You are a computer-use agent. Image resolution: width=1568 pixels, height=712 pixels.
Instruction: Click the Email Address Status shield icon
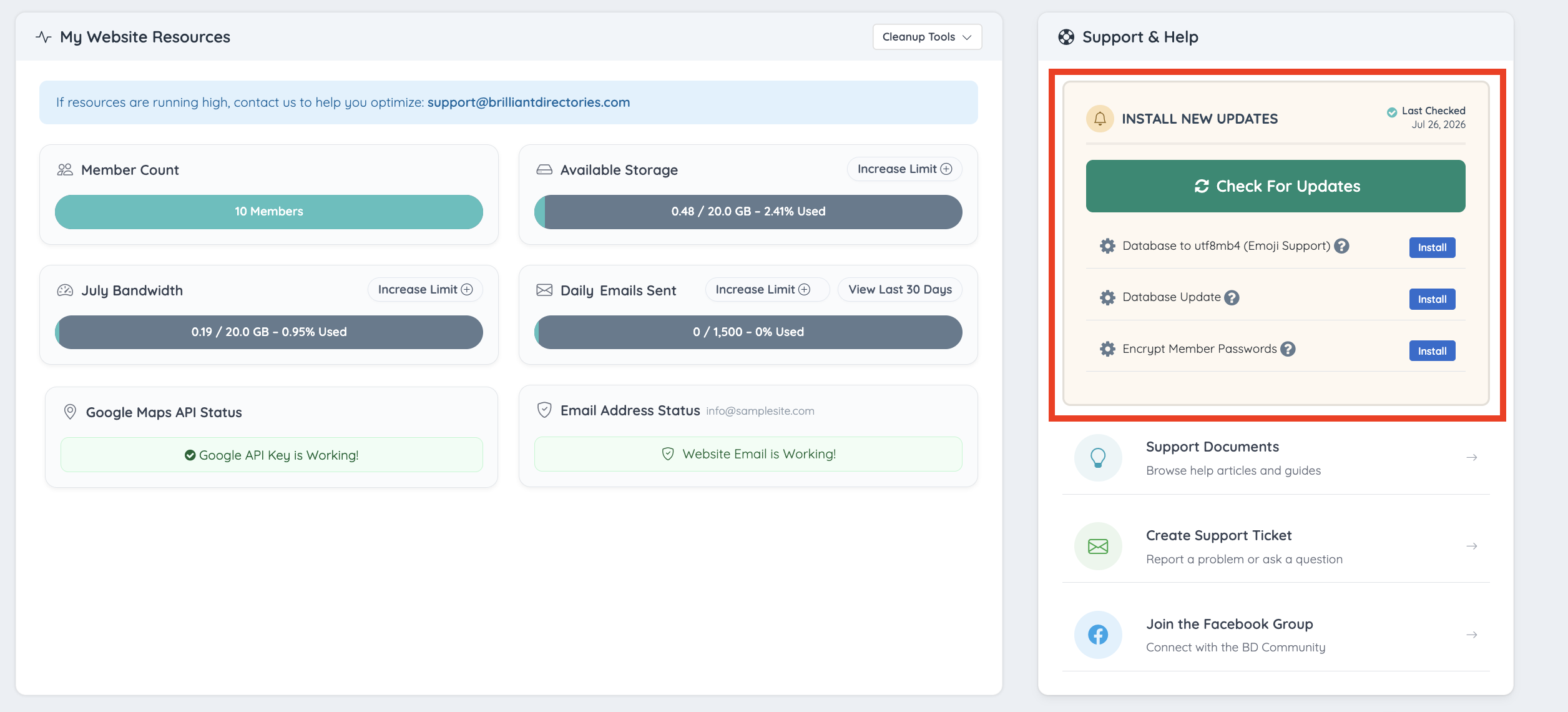(x=544, y=410)
